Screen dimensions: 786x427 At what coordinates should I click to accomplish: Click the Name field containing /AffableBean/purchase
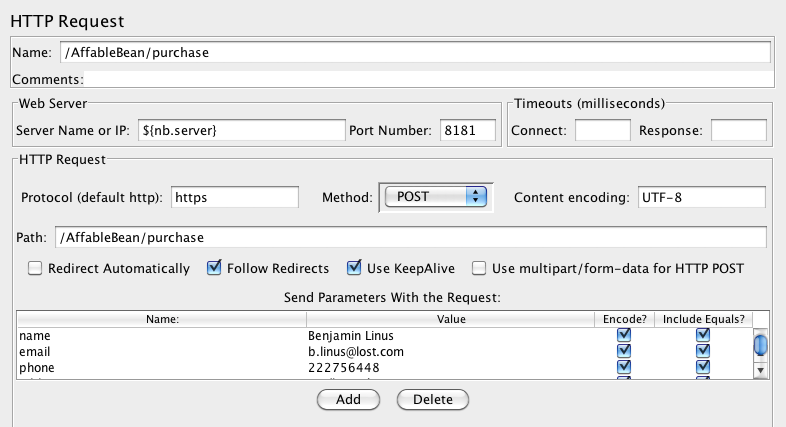pos(413,52)
